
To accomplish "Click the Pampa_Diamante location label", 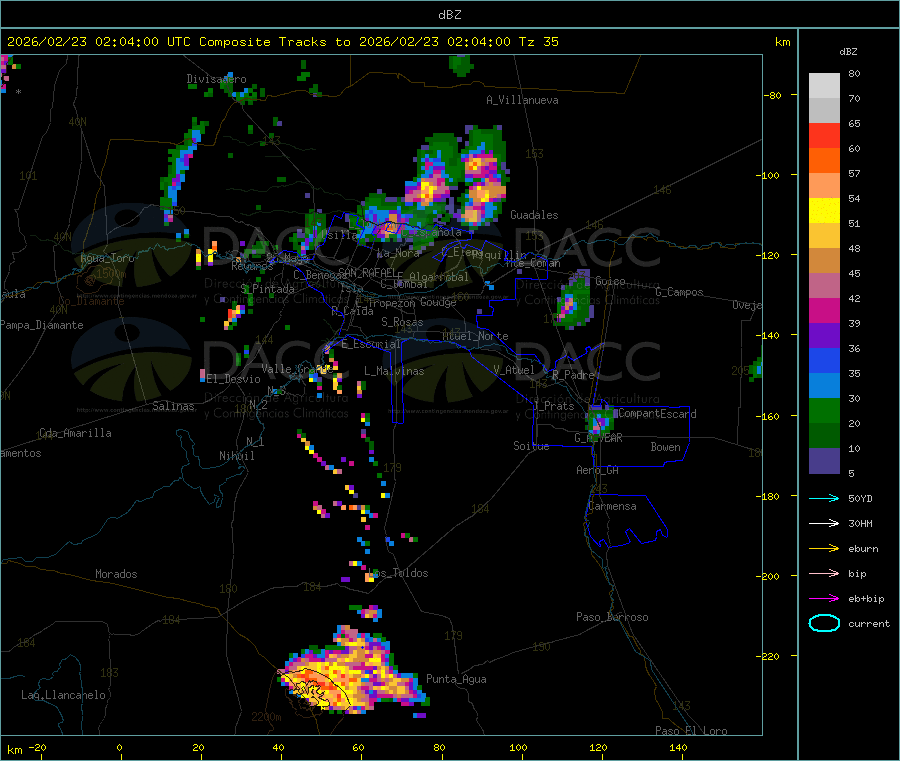I will click(42, 325).
